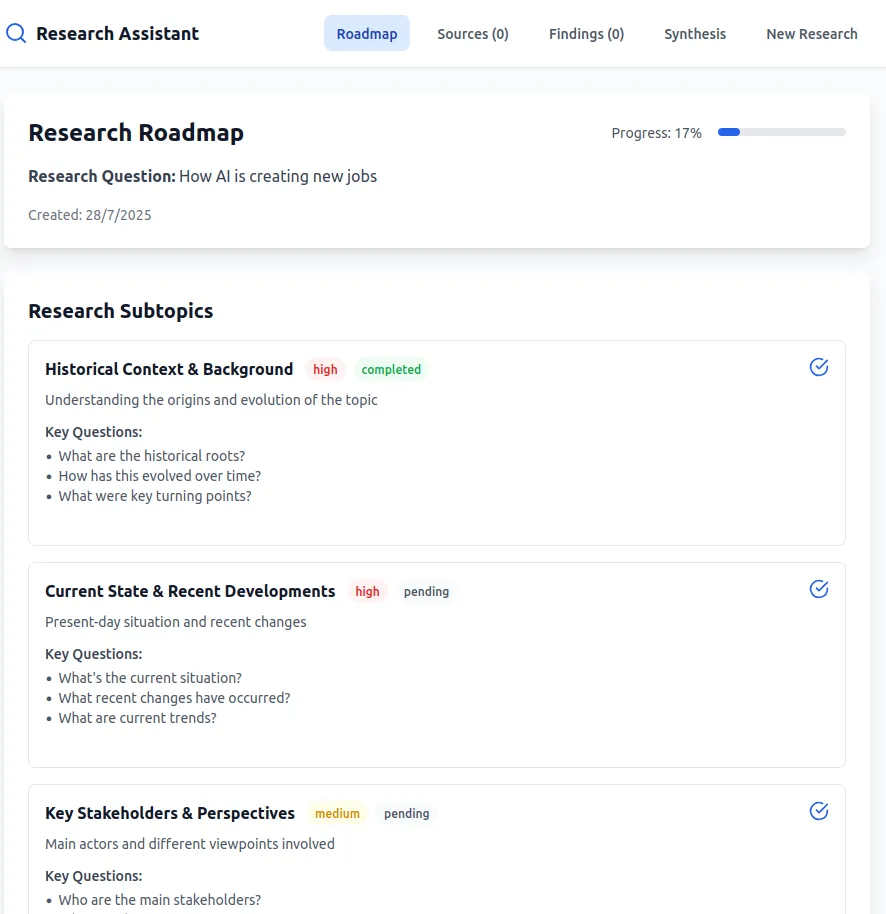
Task: Click the 'Progress: 17%' label
Action: (656, 133)
